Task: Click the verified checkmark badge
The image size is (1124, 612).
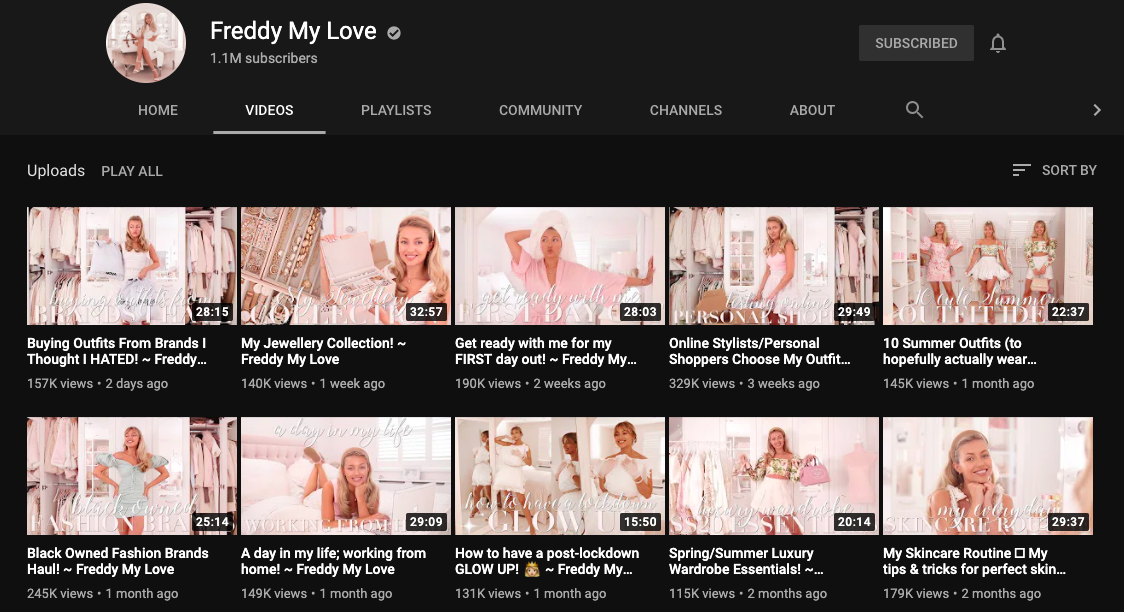Action: 394,32
